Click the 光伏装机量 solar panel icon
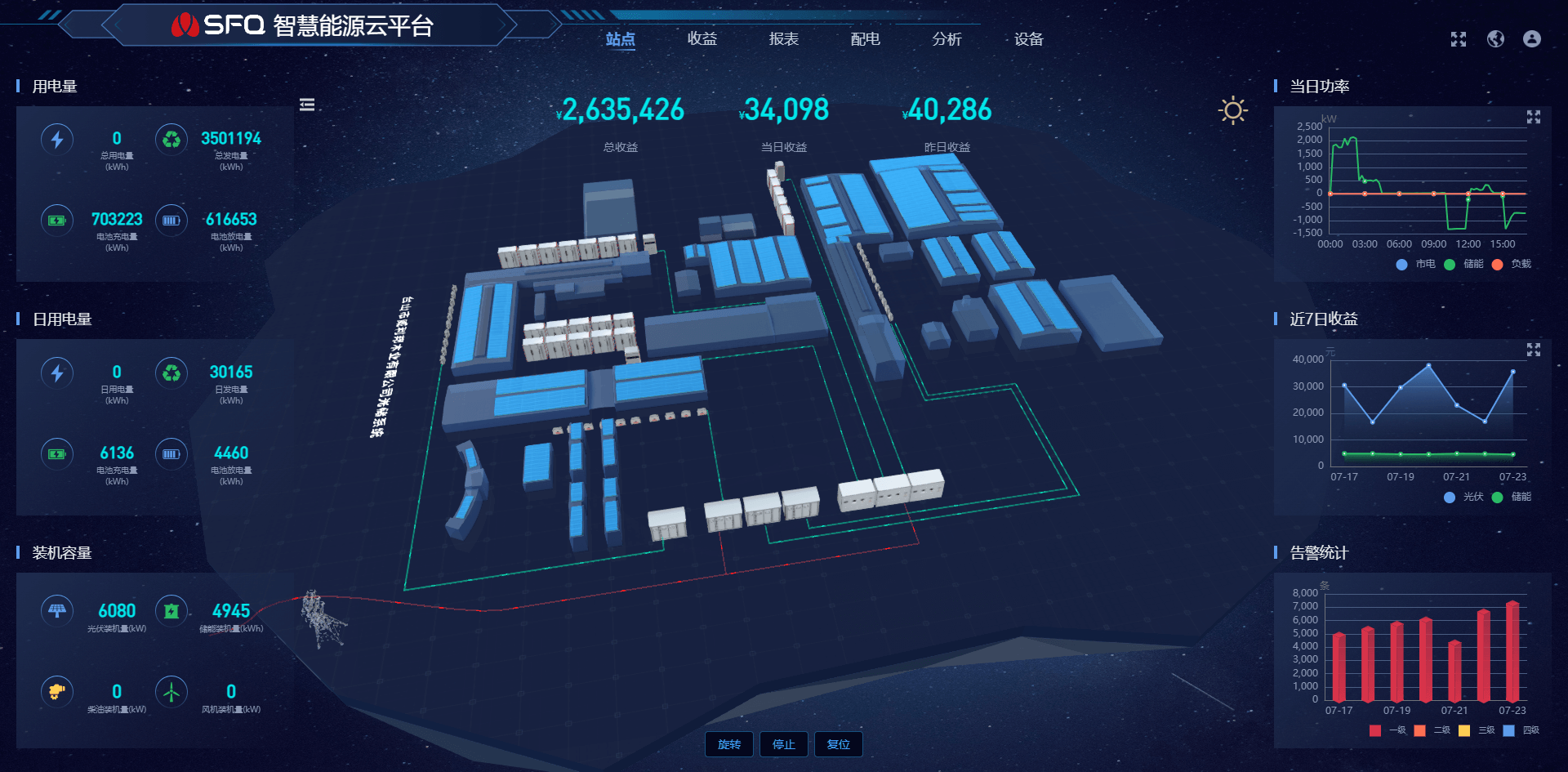Image resolution: width=1568 pixels, height=772 pixels. point(57,610)
